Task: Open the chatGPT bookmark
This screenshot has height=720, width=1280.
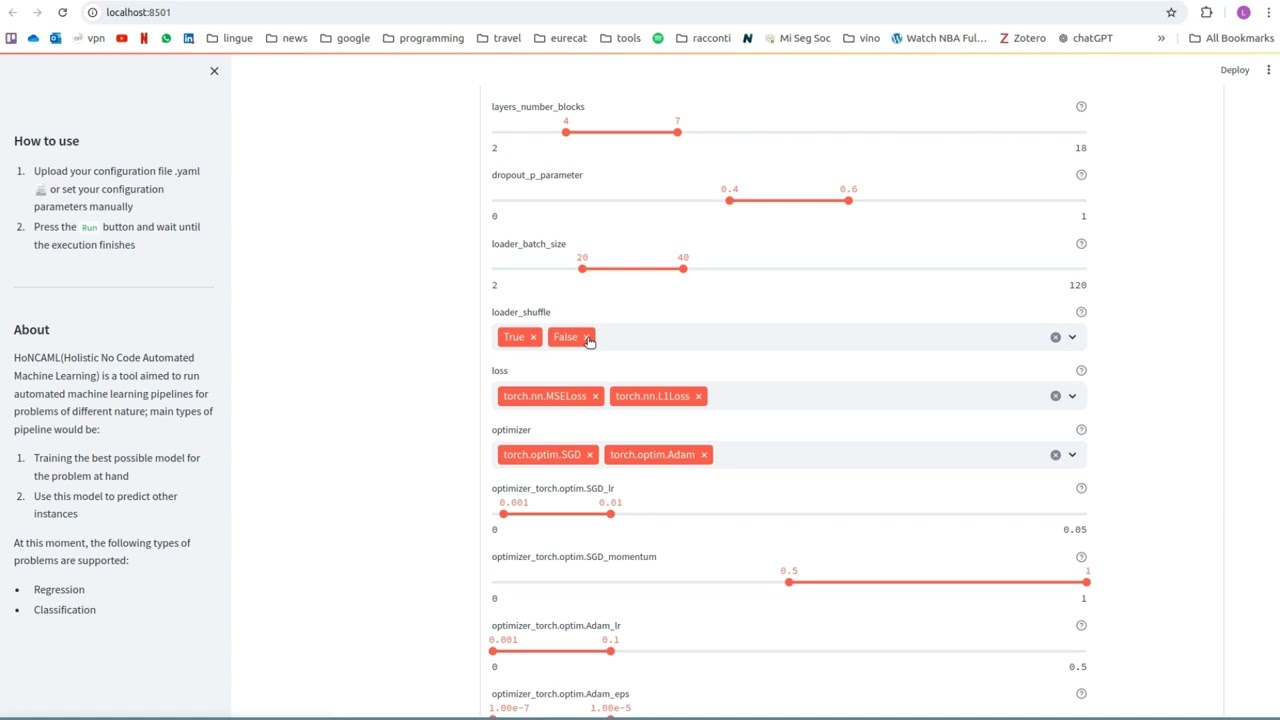Action: [x=1085, y=38]
